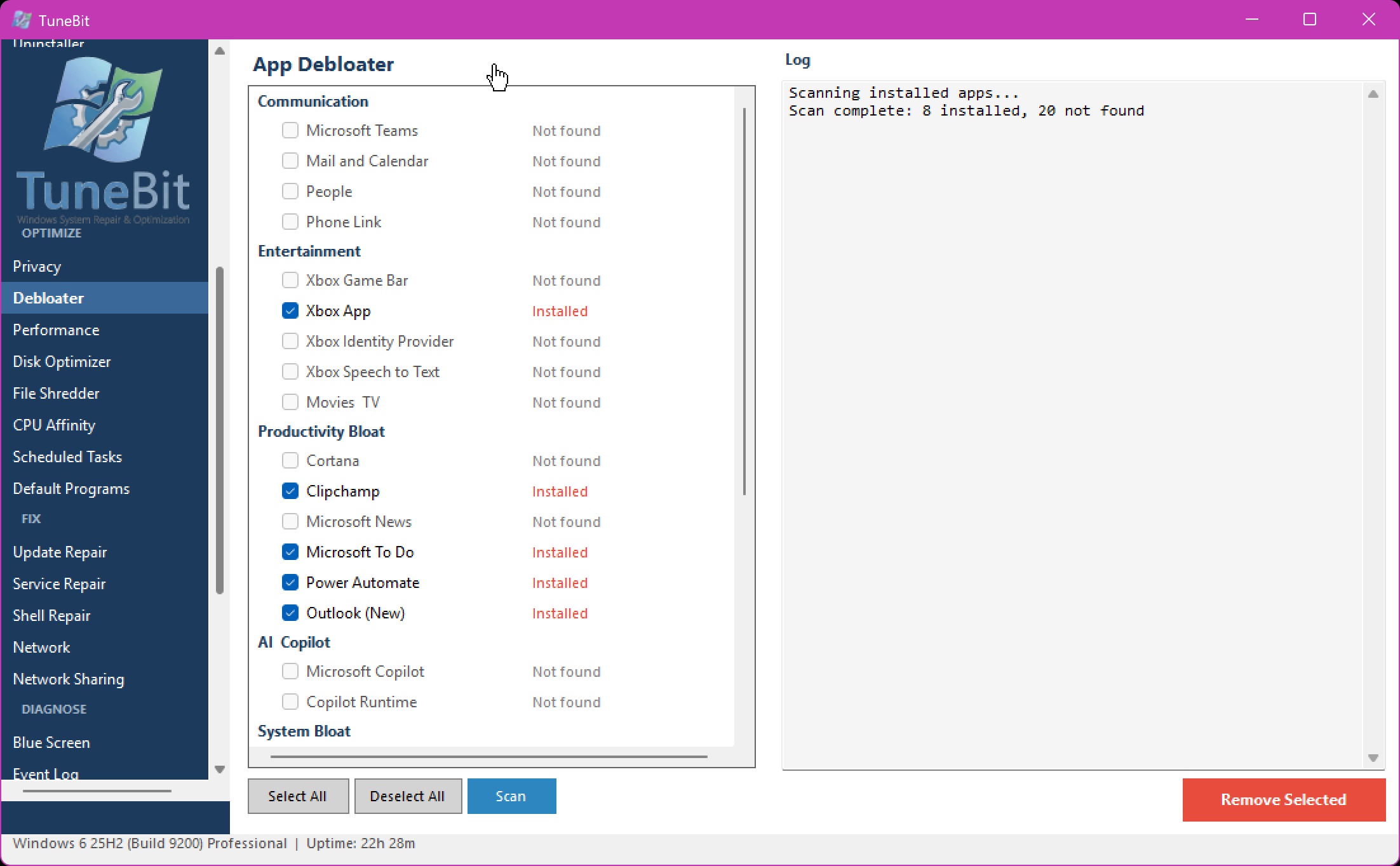Click the Select All button
The width and height of the screenshot is (1400, 866).
click(298, 796)
